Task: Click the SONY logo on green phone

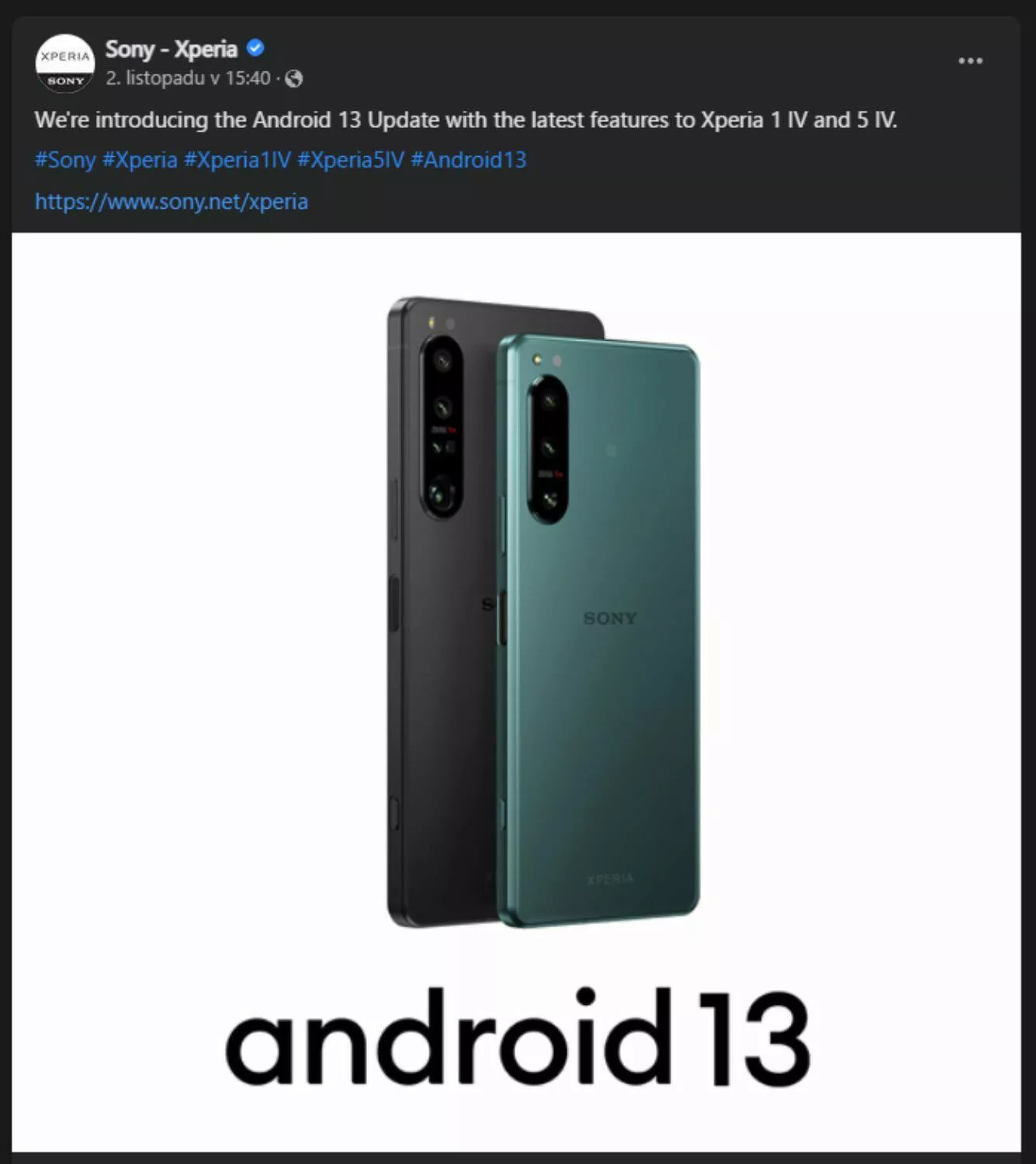Action: [610, 618]
